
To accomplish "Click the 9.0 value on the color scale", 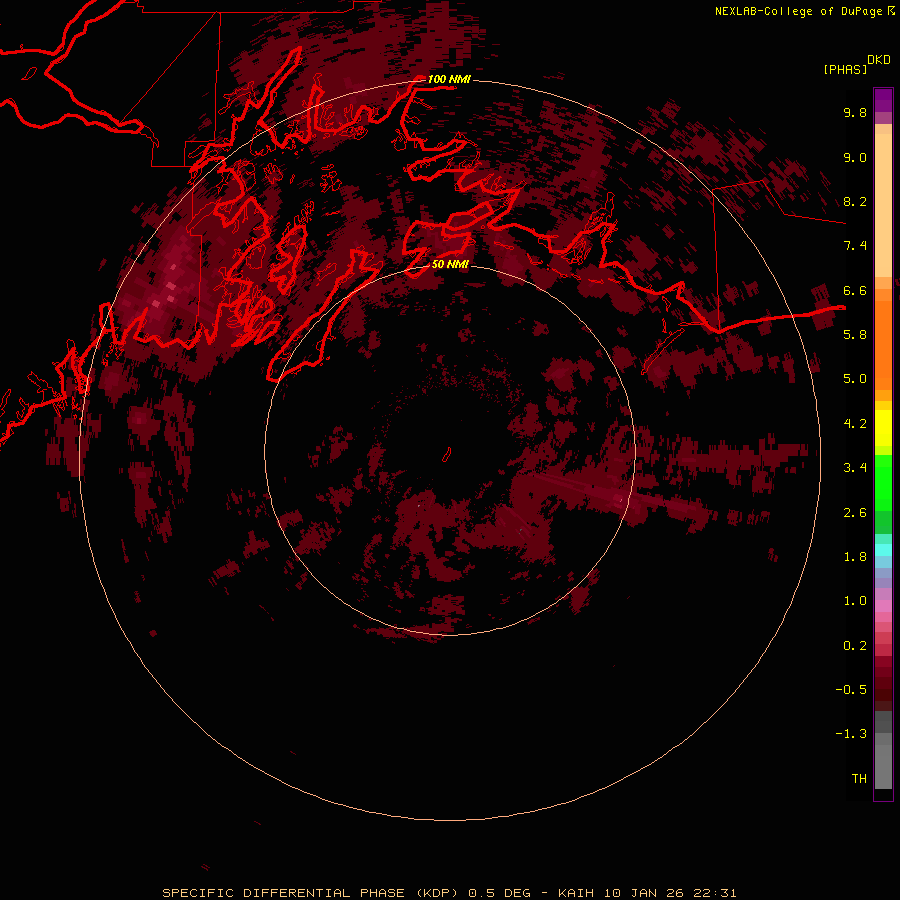I will [855, 157].
